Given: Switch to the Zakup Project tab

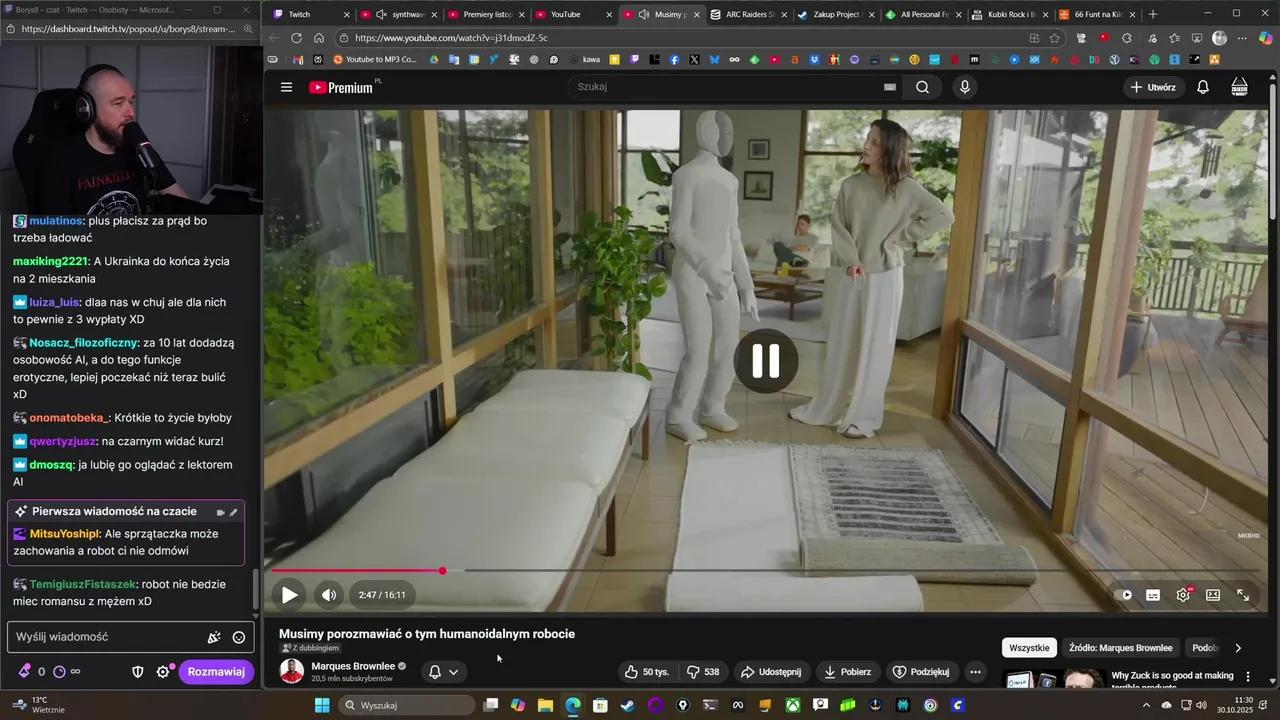Looking at the screenshot, I should click(x=834, y=14).
